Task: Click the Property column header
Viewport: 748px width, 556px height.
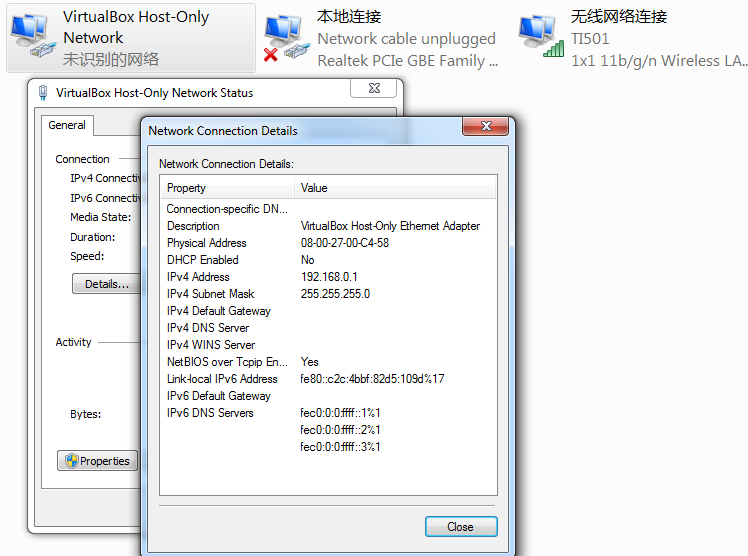Action: 228,188
